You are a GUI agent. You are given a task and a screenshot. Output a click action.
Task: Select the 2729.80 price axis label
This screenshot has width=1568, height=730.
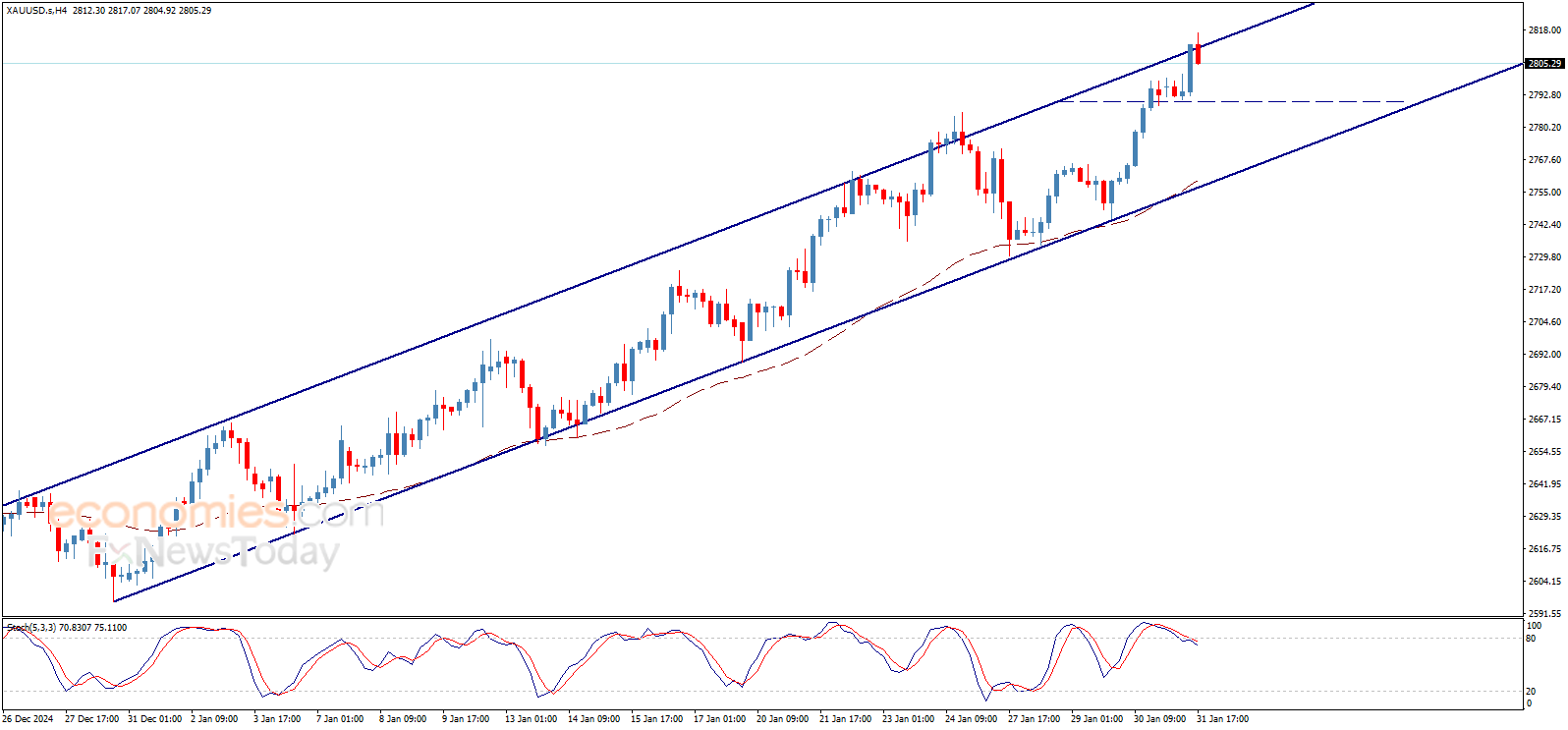[1544, 257]
